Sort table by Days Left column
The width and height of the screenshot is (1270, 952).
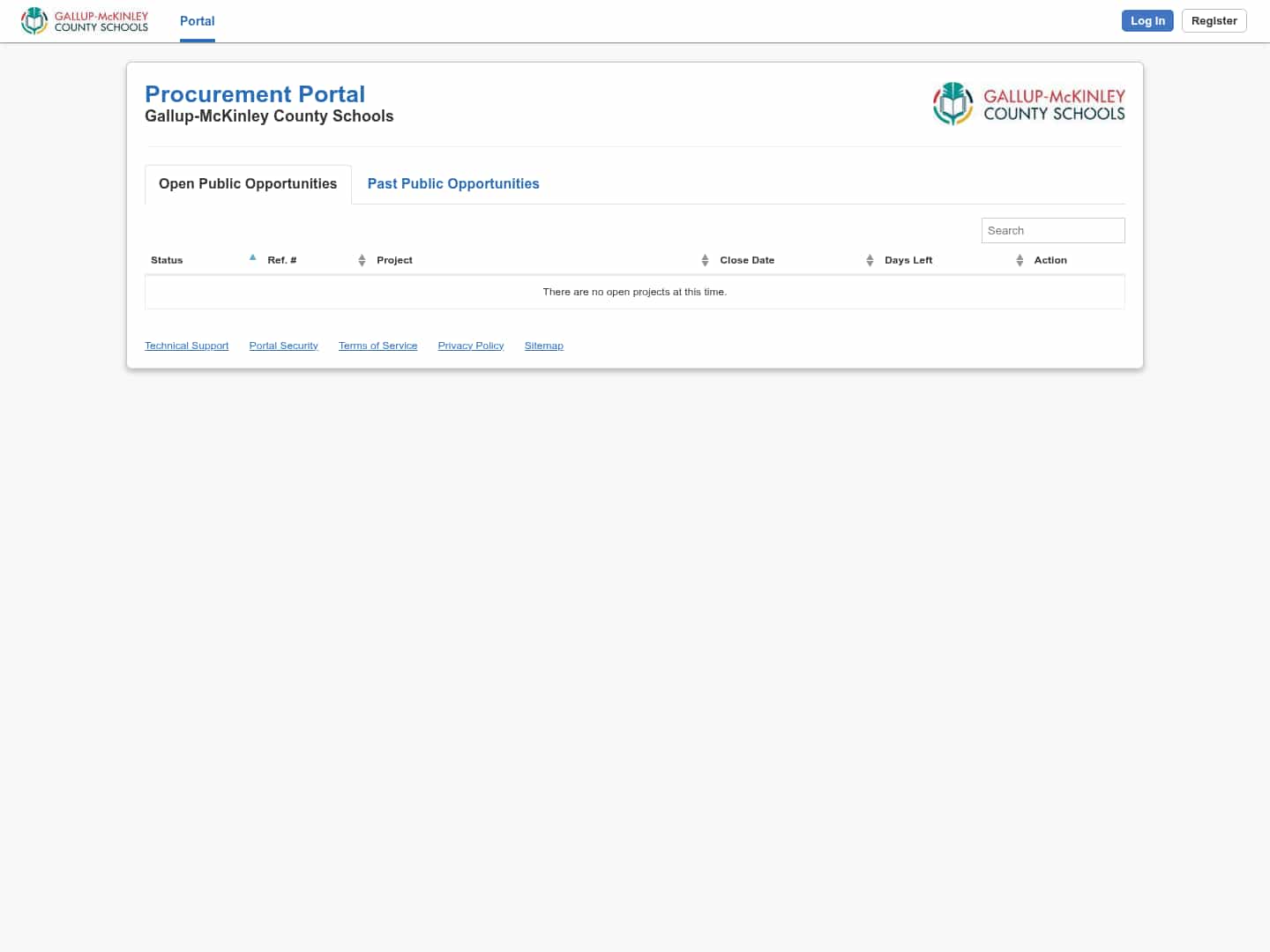[x=953, y=260]
